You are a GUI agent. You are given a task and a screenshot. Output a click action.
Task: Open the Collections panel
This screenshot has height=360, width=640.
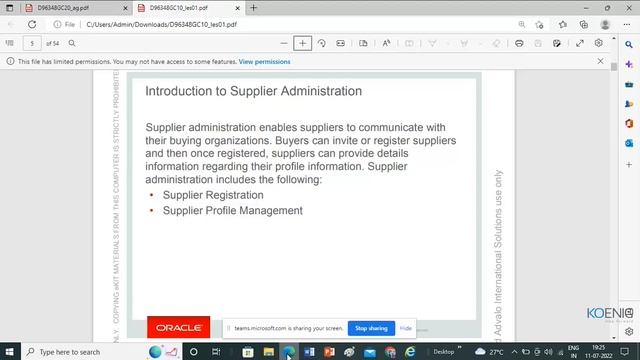pyautogui.click(x=584, y=24)
